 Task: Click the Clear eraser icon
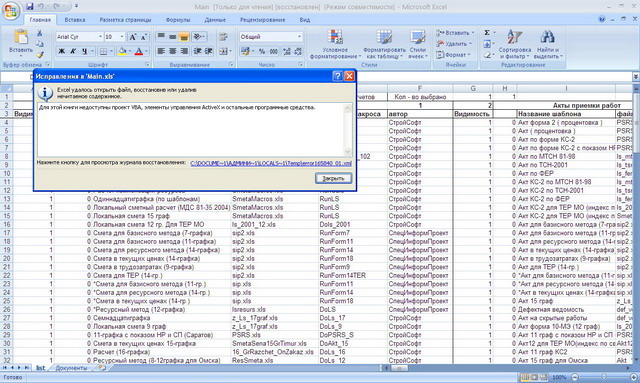487,55
